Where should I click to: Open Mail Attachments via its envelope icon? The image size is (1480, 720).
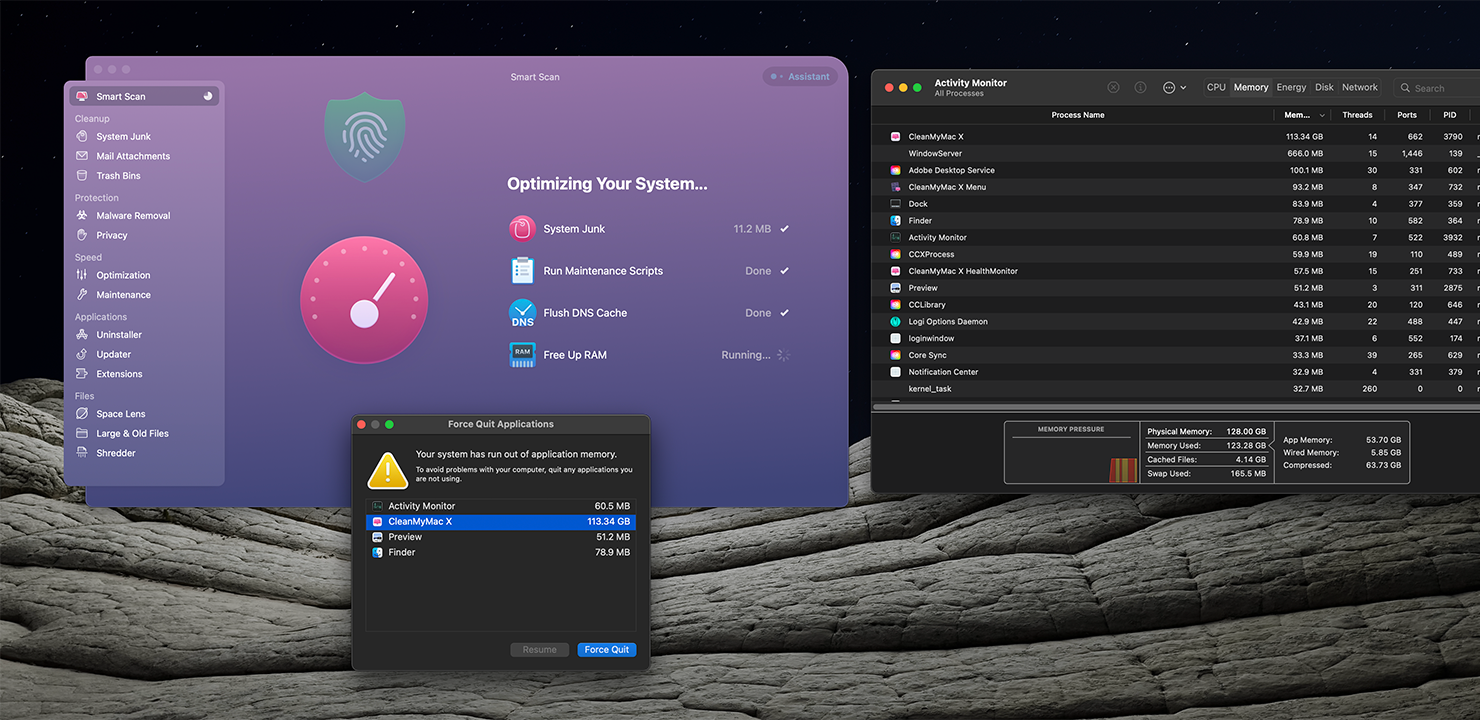[x=82, y=156]
